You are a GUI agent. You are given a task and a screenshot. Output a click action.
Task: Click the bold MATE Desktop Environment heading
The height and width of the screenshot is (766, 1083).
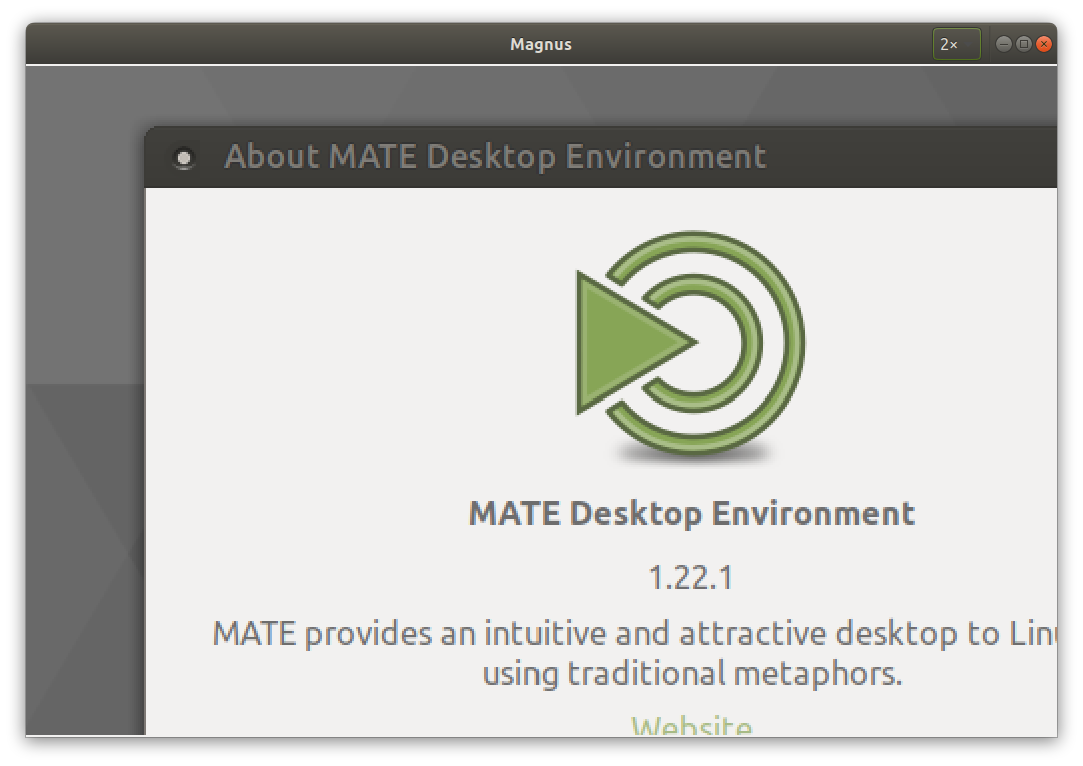click(691, 514)
